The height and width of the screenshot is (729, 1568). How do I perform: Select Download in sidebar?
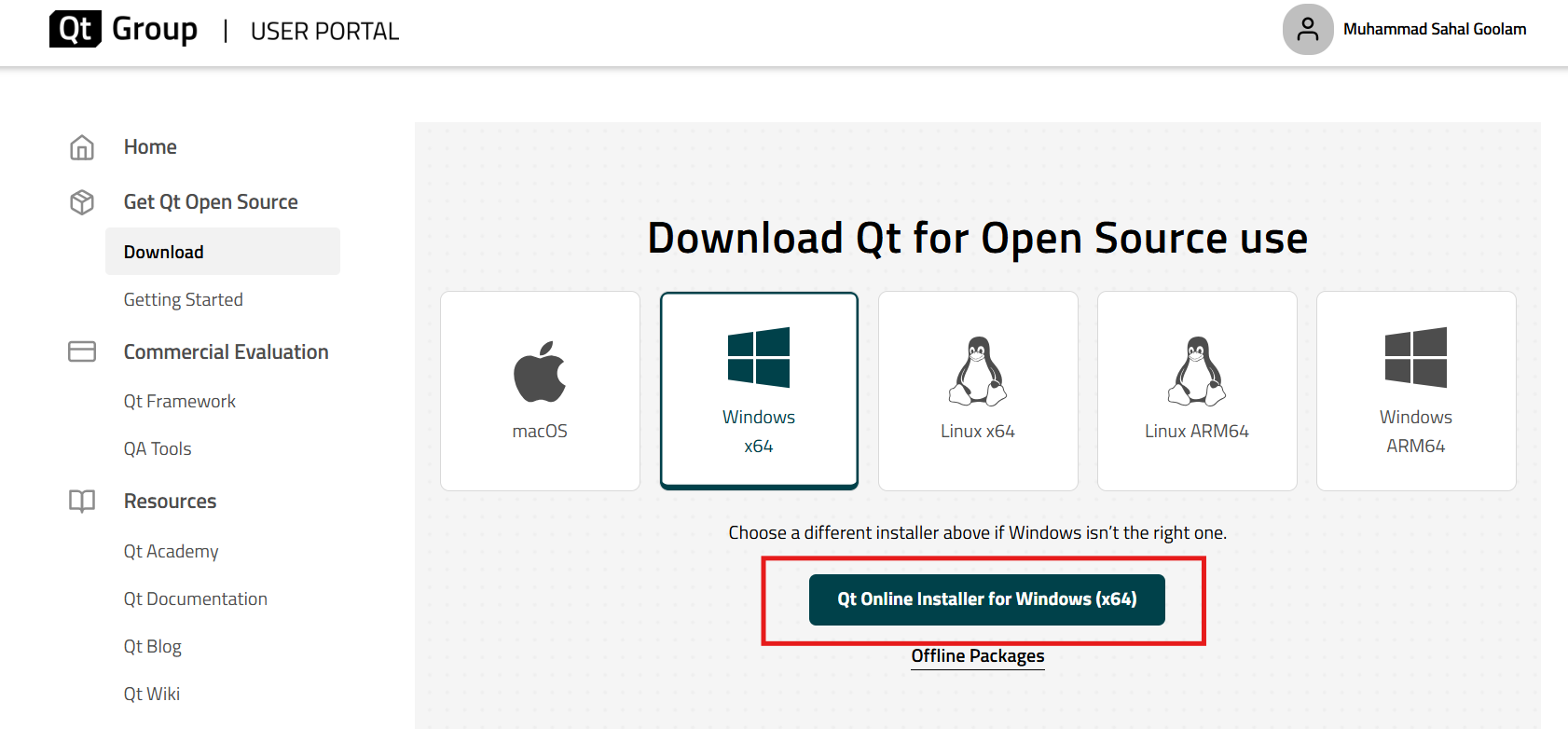(223, 252)
